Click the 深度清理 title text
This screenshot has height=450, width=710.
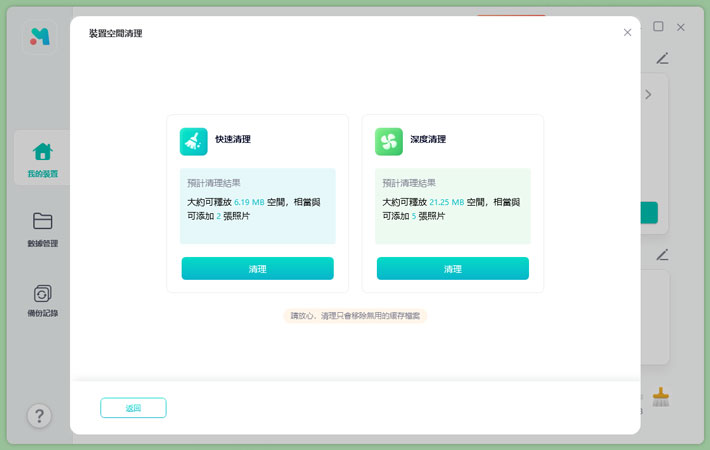(x=428, y=139)
